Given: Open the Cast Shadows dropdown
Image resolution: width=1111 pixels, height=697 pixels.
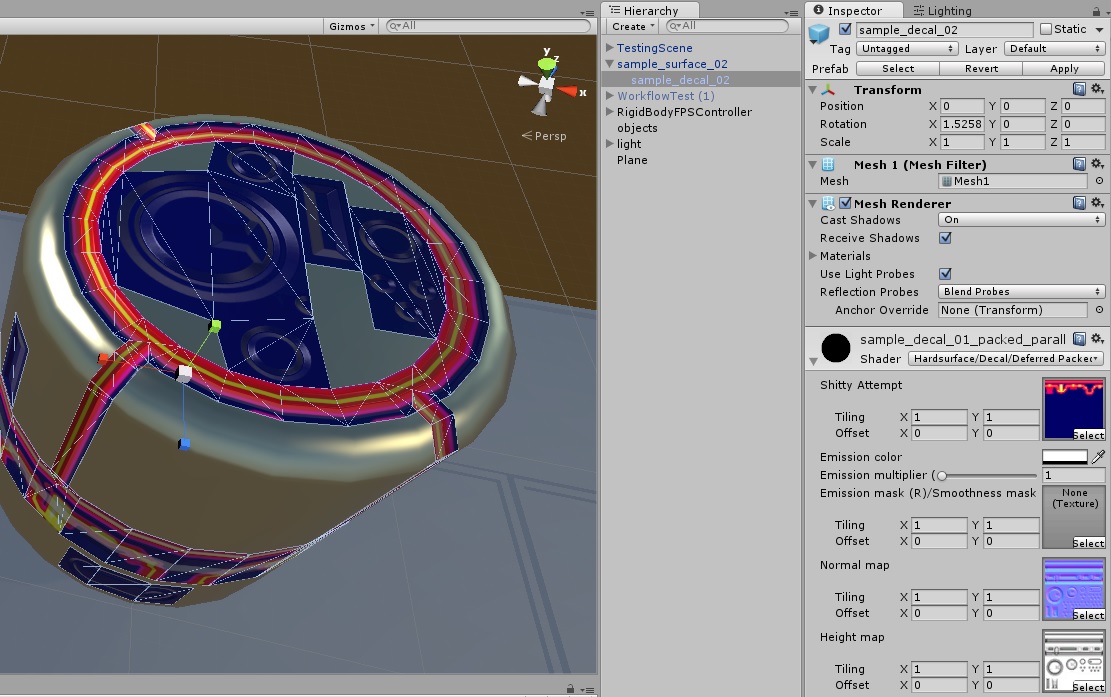Looking at the screenshot, I should [1020, 220].
